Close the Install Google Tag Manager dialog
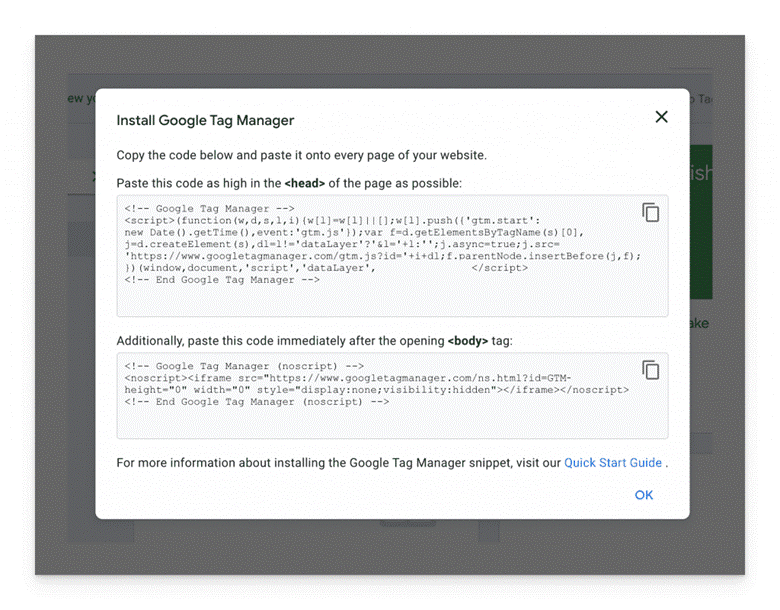 pos(662,117)
